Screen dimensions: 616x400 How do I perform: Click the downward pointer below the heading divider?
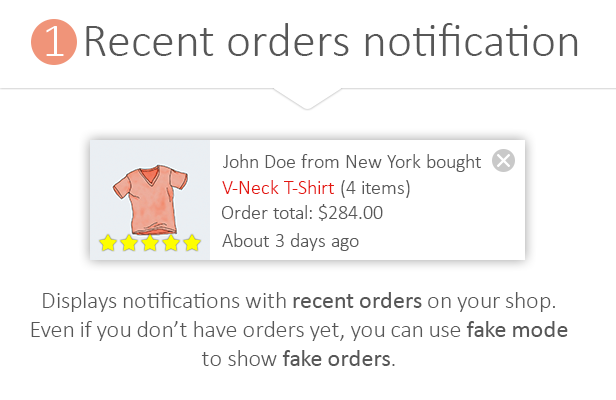308,99
